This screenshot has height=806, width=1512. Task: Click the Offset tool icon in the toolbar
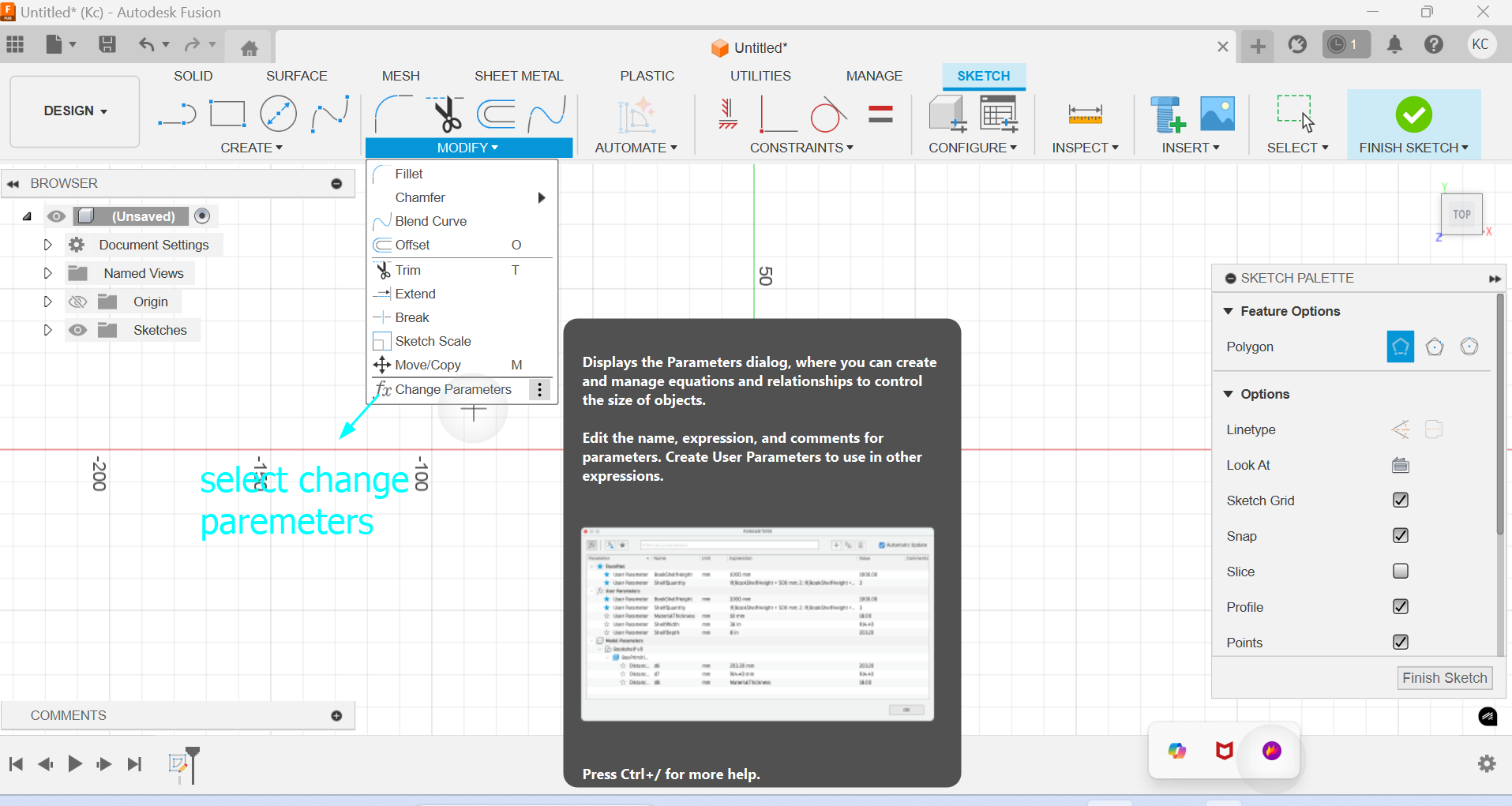pyautogui.click(x=497, y=114)
